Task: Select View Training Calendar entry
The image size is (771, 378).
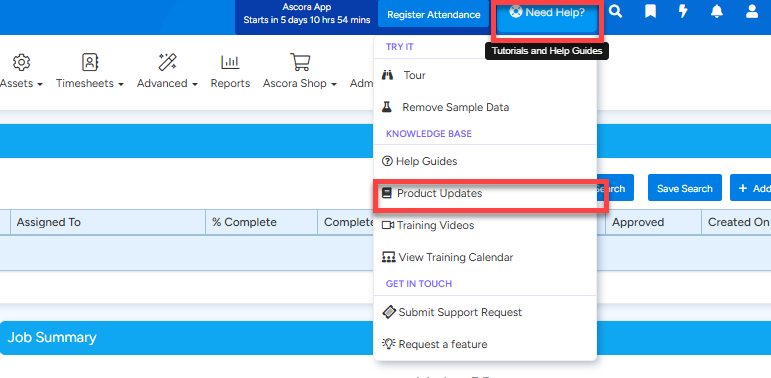Action: click(x=485, y=257)
